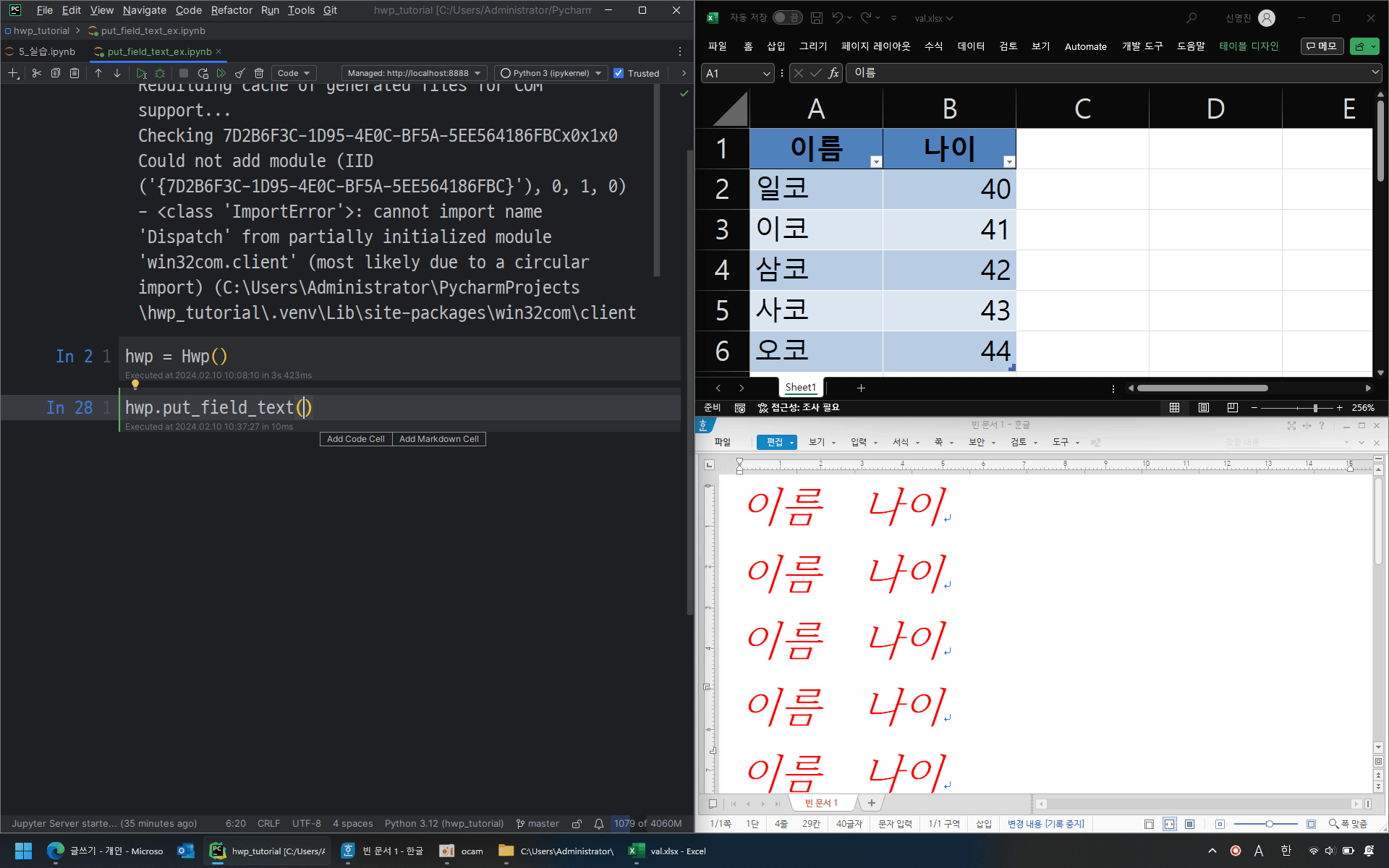The height and width of the screenshot is (868, 1389).
Task: Open the Managed server localhost:8888 dropdown
Action: point(413,73)
